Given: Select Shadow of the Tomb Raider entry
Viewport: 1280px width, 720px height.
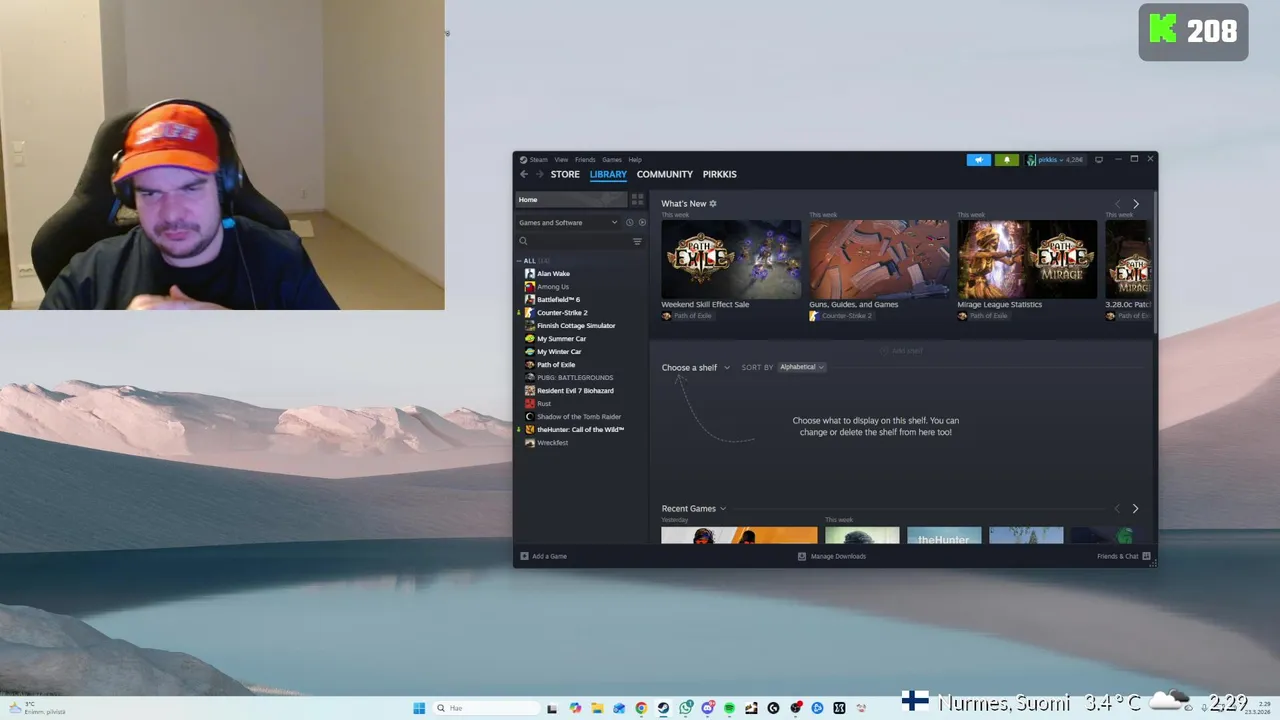Looking at the screenshot, I should 580,416.
